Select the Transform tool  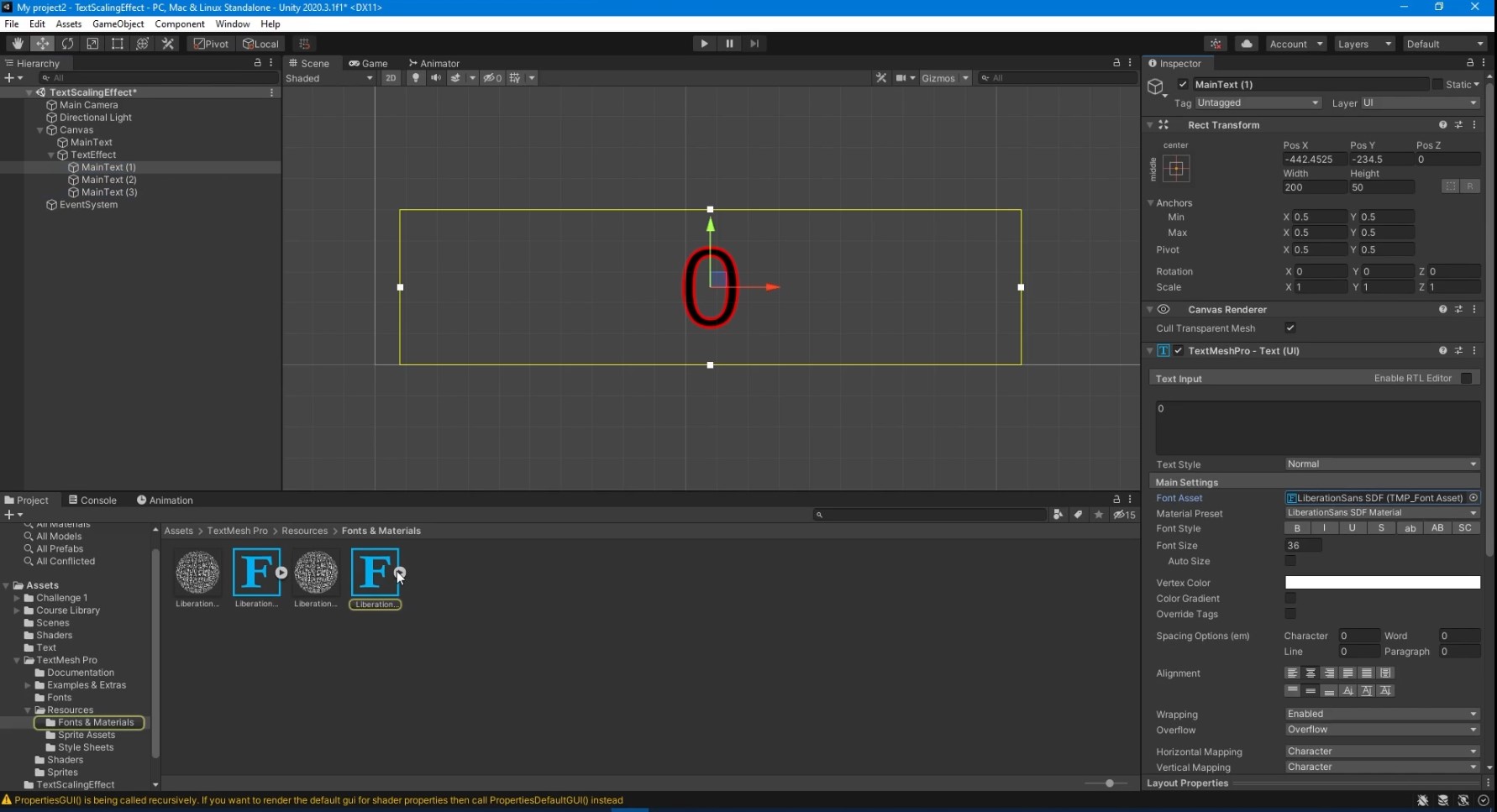143,44
